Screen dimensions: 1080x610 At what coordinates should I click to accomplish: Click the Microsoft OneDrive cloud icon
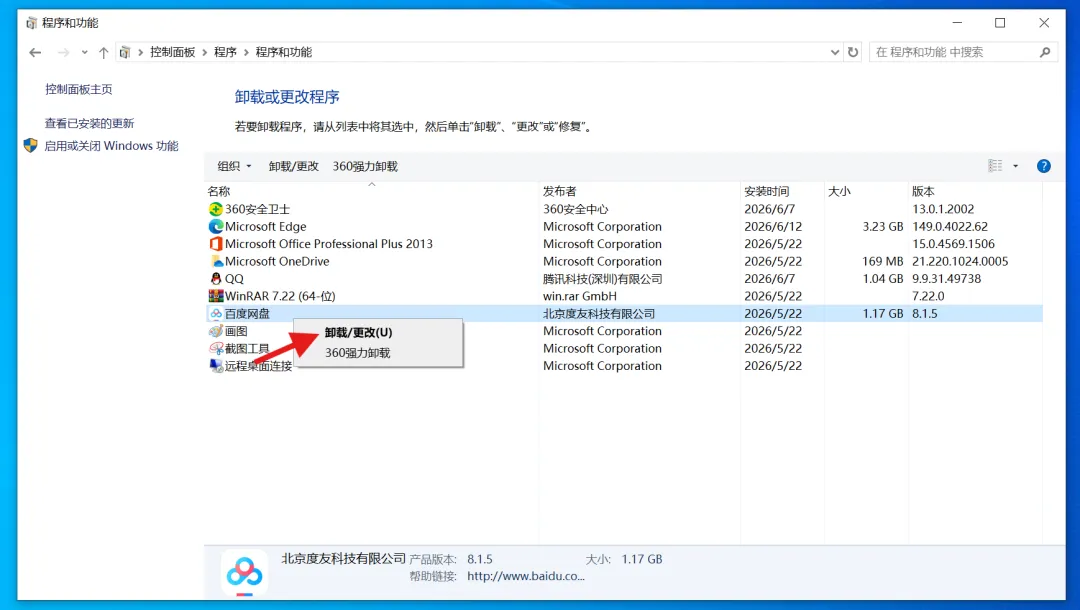click(216, 262)
